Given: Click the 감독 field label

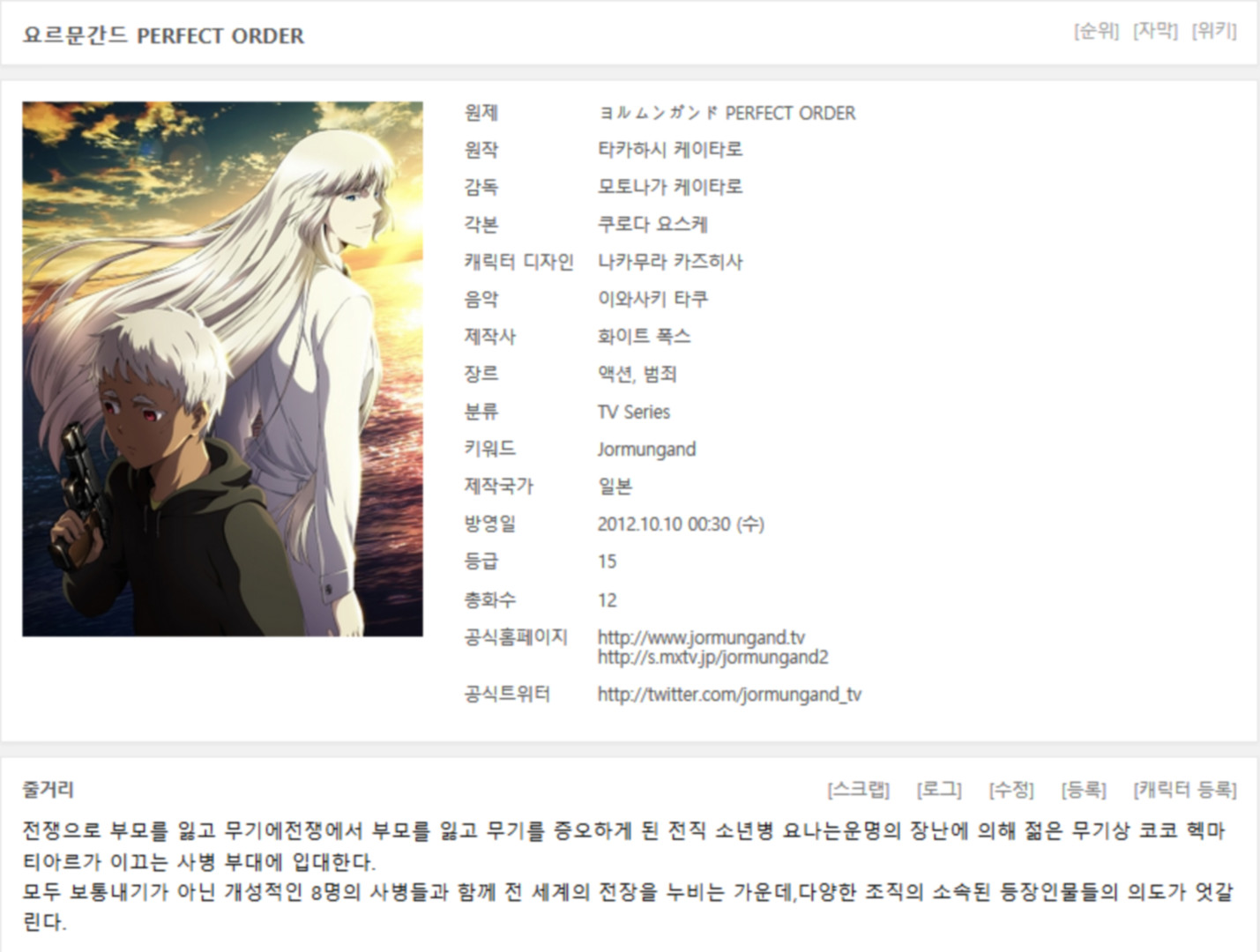Looking at the screenshot, I should tap(481, 187).
